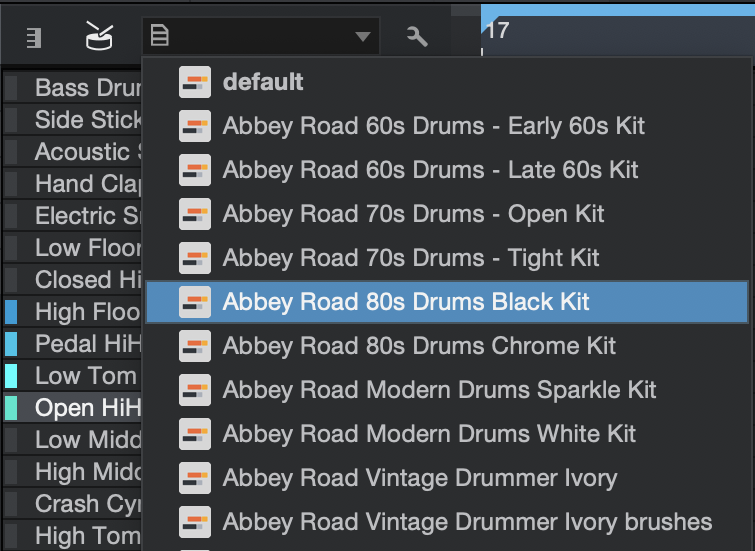The width and height of the screenshot is (755, 551).
Task: Click the preset icon for Modern White Kit
Action: (x=195, y=433)
